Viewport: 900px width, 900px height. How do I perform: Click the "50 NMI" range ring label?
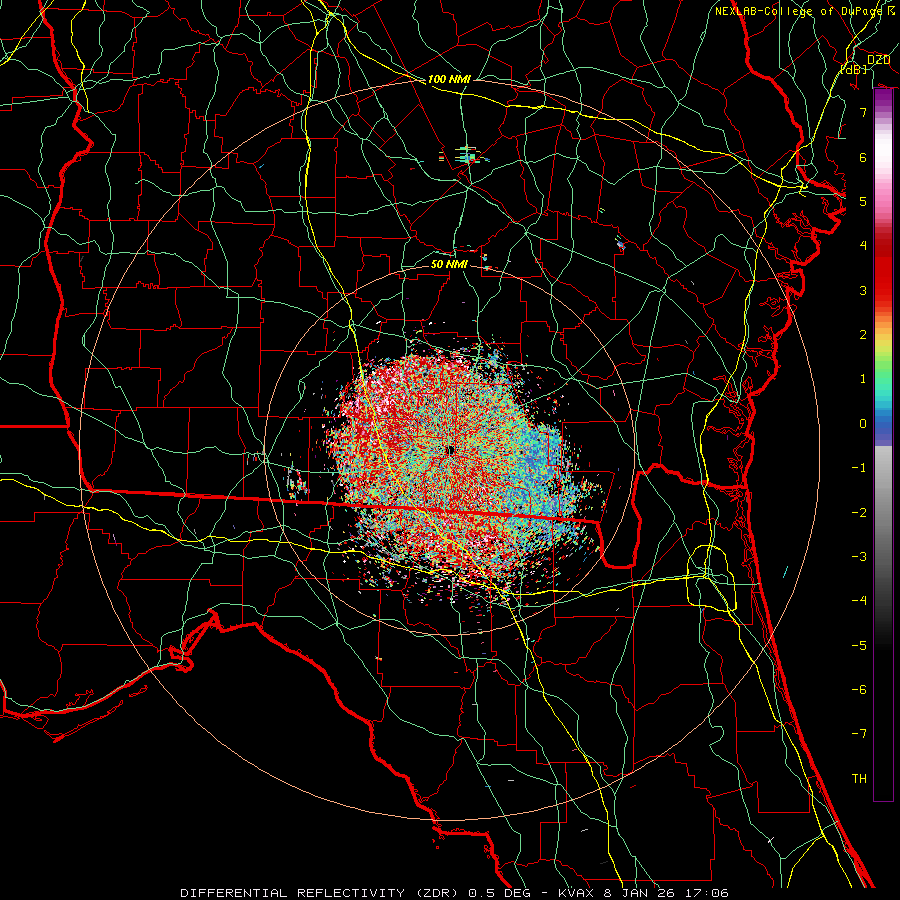(449, 264)
